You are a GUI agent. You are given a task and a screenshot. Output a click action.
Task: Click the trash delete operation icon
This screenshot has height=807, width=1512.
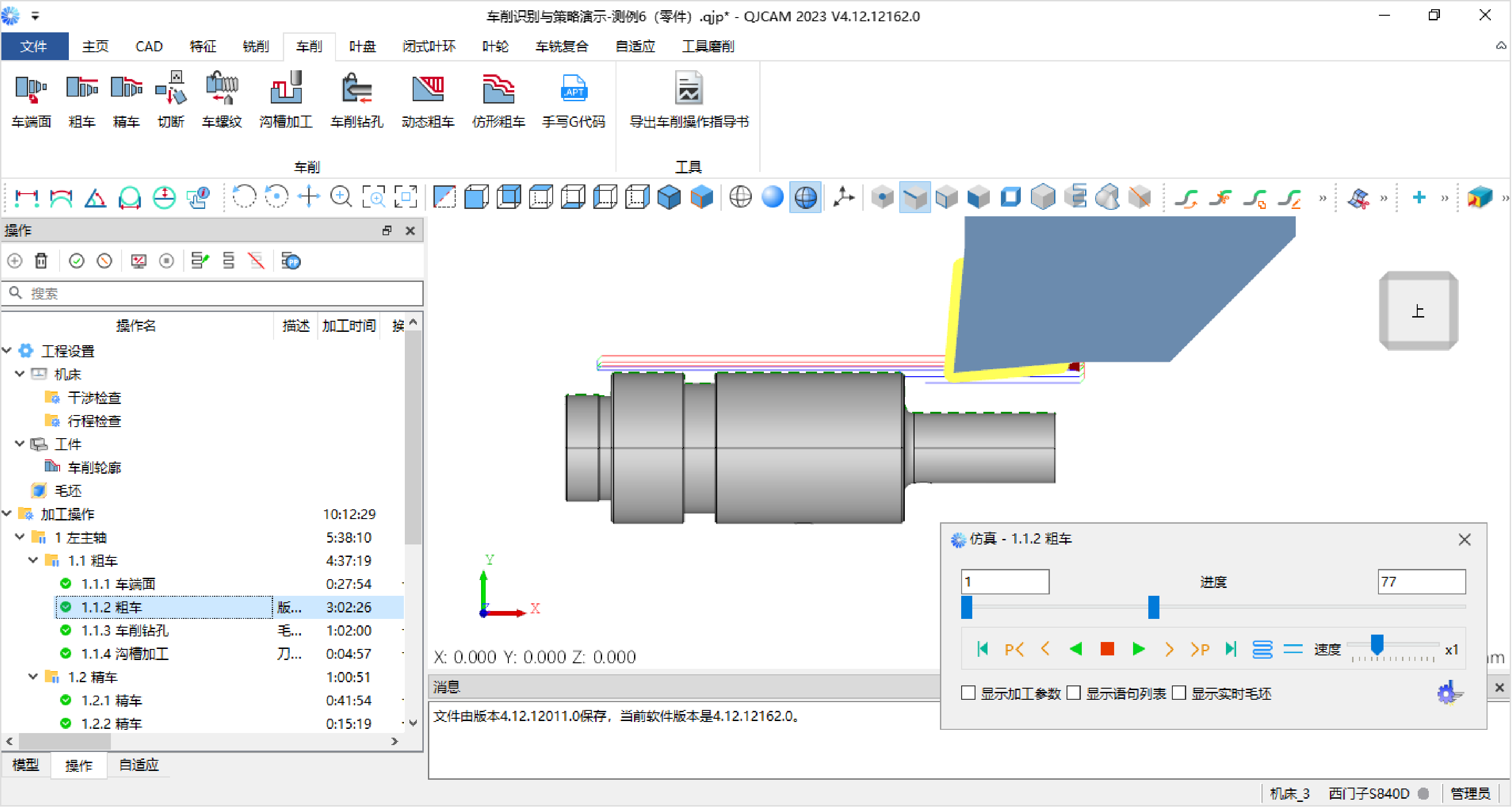click(41, 261)
